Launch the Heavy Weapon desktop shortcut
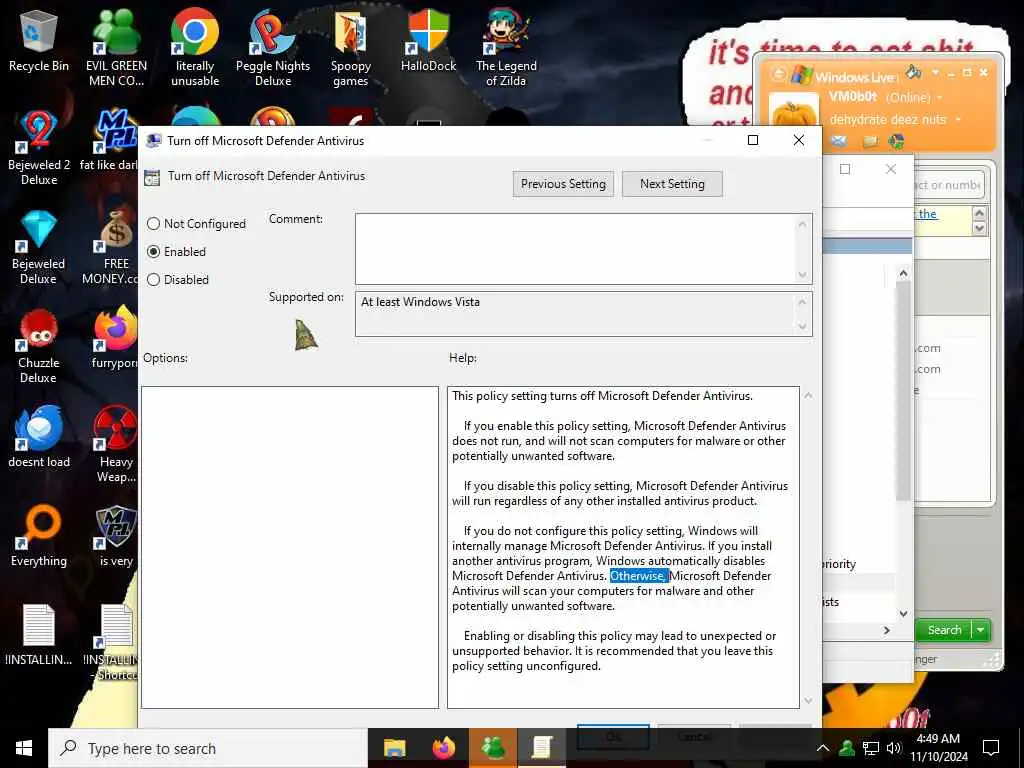Viewport: 1024px width, 768px height. [116, 444]
